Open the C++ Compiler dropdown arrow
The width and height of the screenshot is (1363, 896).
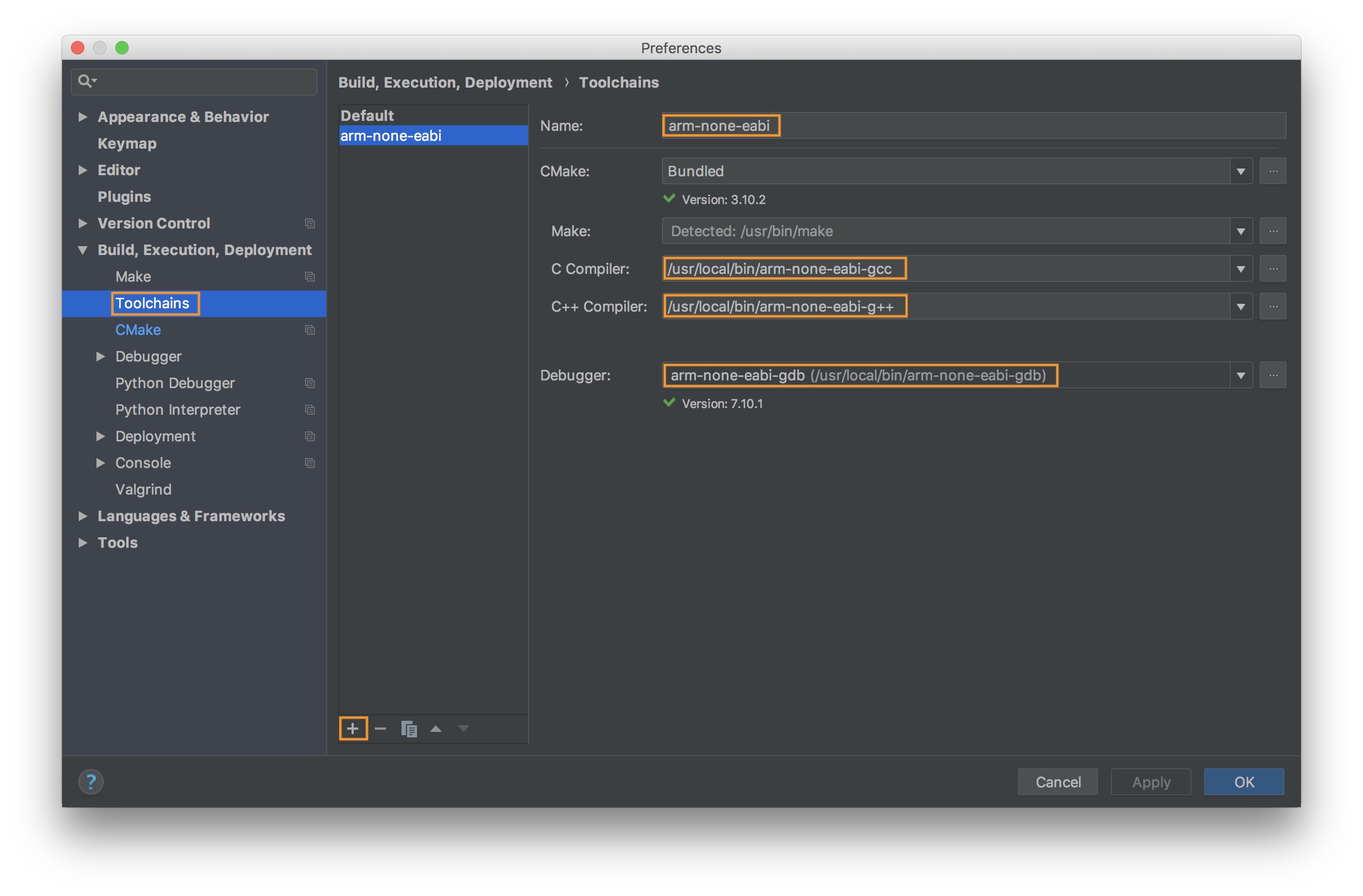(1241, 306)
